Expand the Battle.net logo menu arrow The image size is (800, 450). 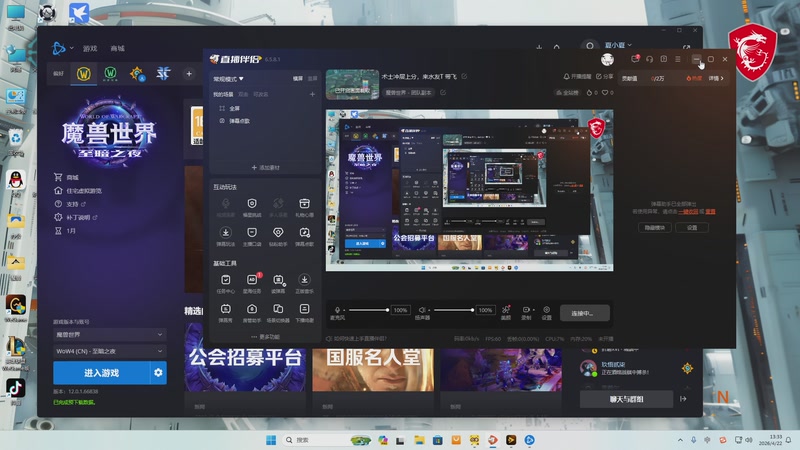click(x=71, y=48)
